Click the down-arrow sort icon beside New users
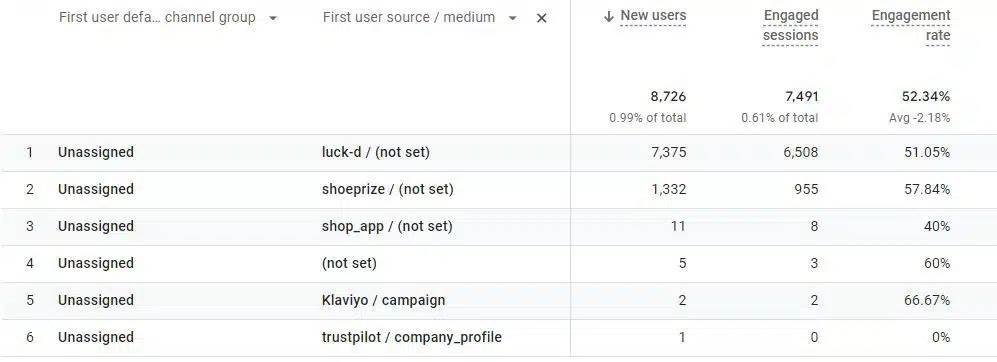 (609, 17)
